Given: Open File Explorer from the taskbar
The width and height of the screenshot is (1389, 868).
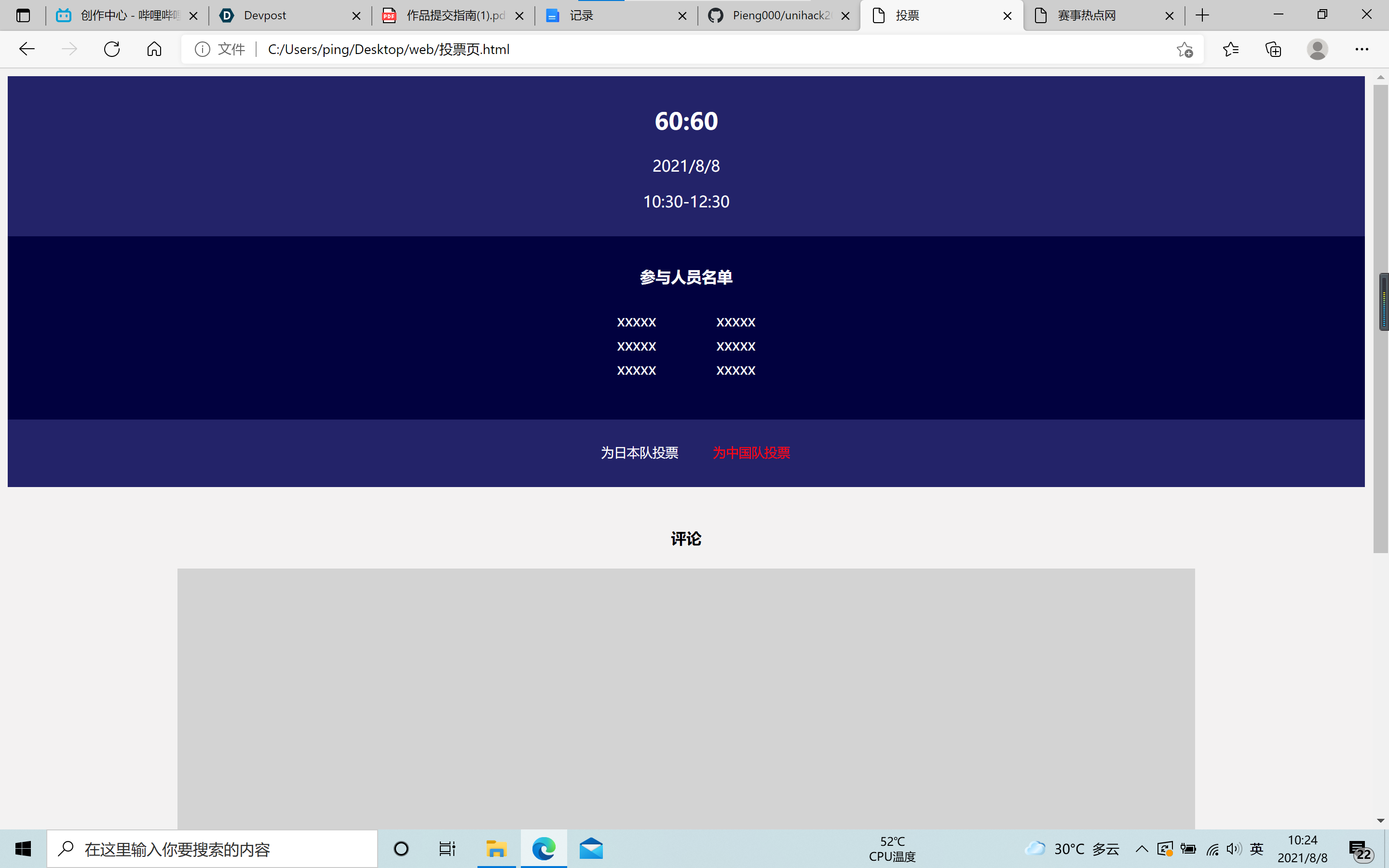Looking at the screenshot, I should point(496,849).
